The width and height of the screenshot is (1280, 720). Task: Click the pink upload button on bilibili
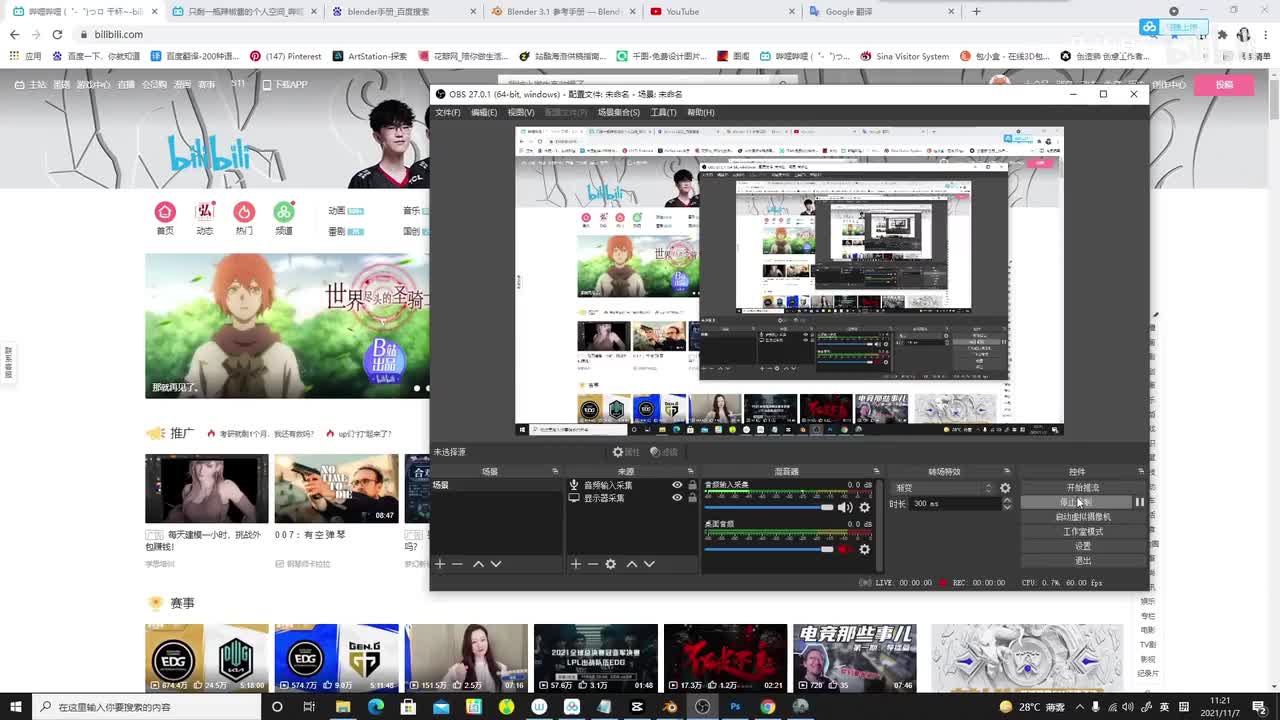click(1225, 85)
